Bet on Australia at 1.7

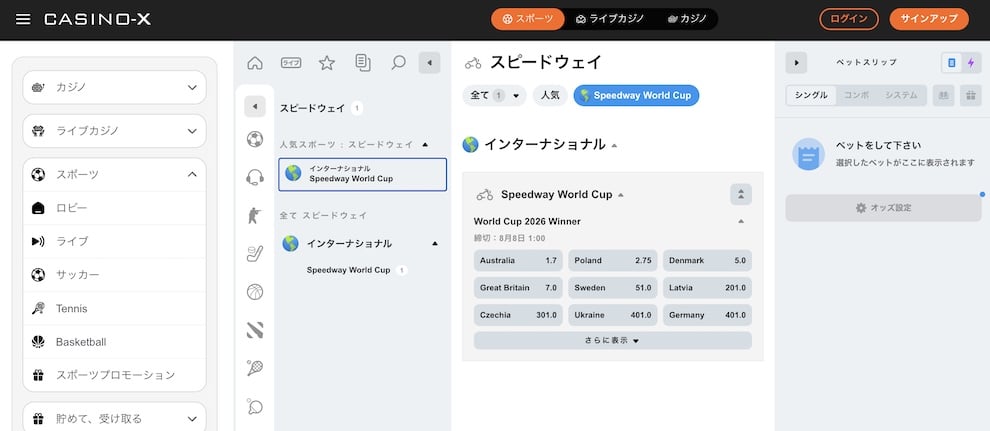click(x=518, y=261)
